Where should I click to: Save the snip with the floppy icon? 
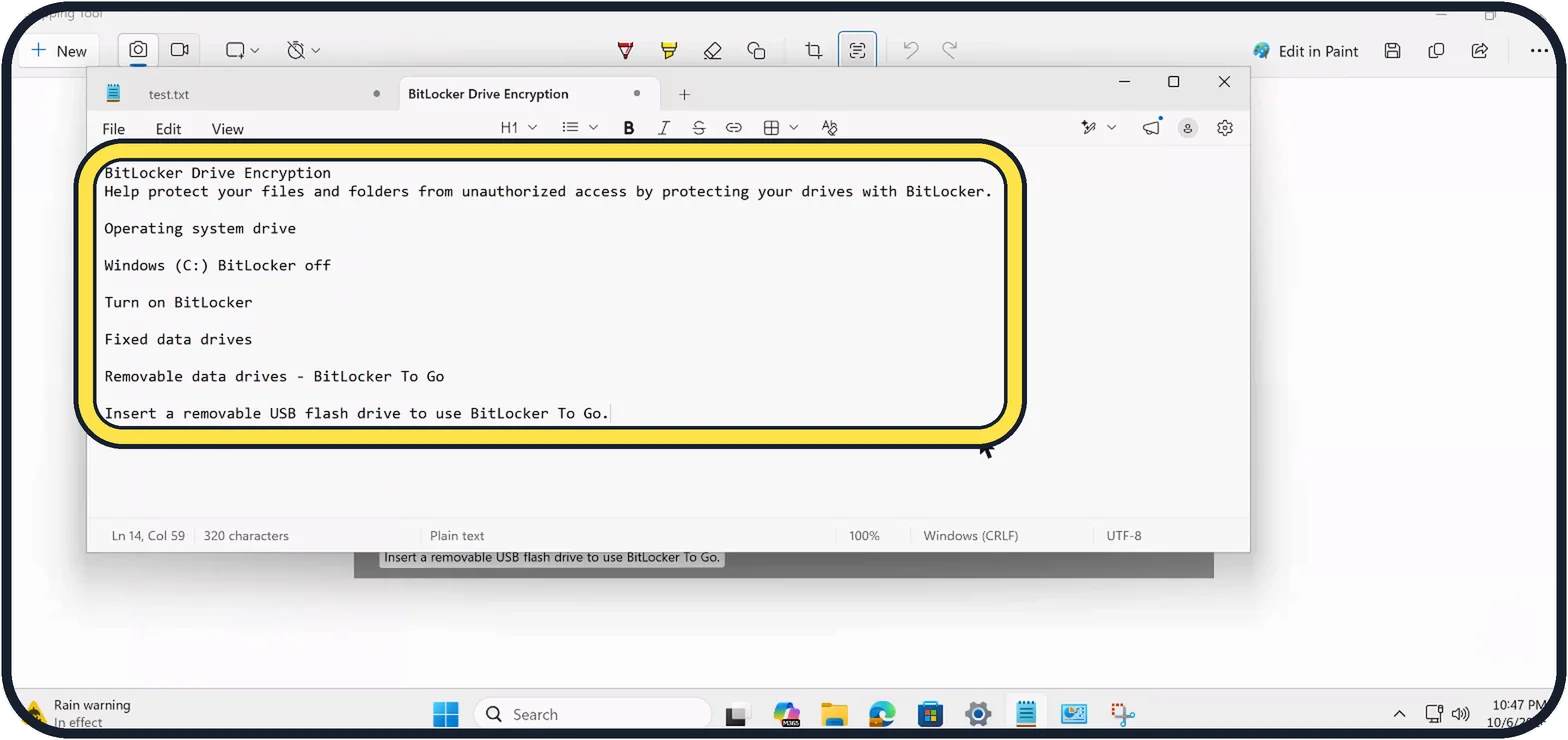pyautogui.click(x=1392, y=51)
